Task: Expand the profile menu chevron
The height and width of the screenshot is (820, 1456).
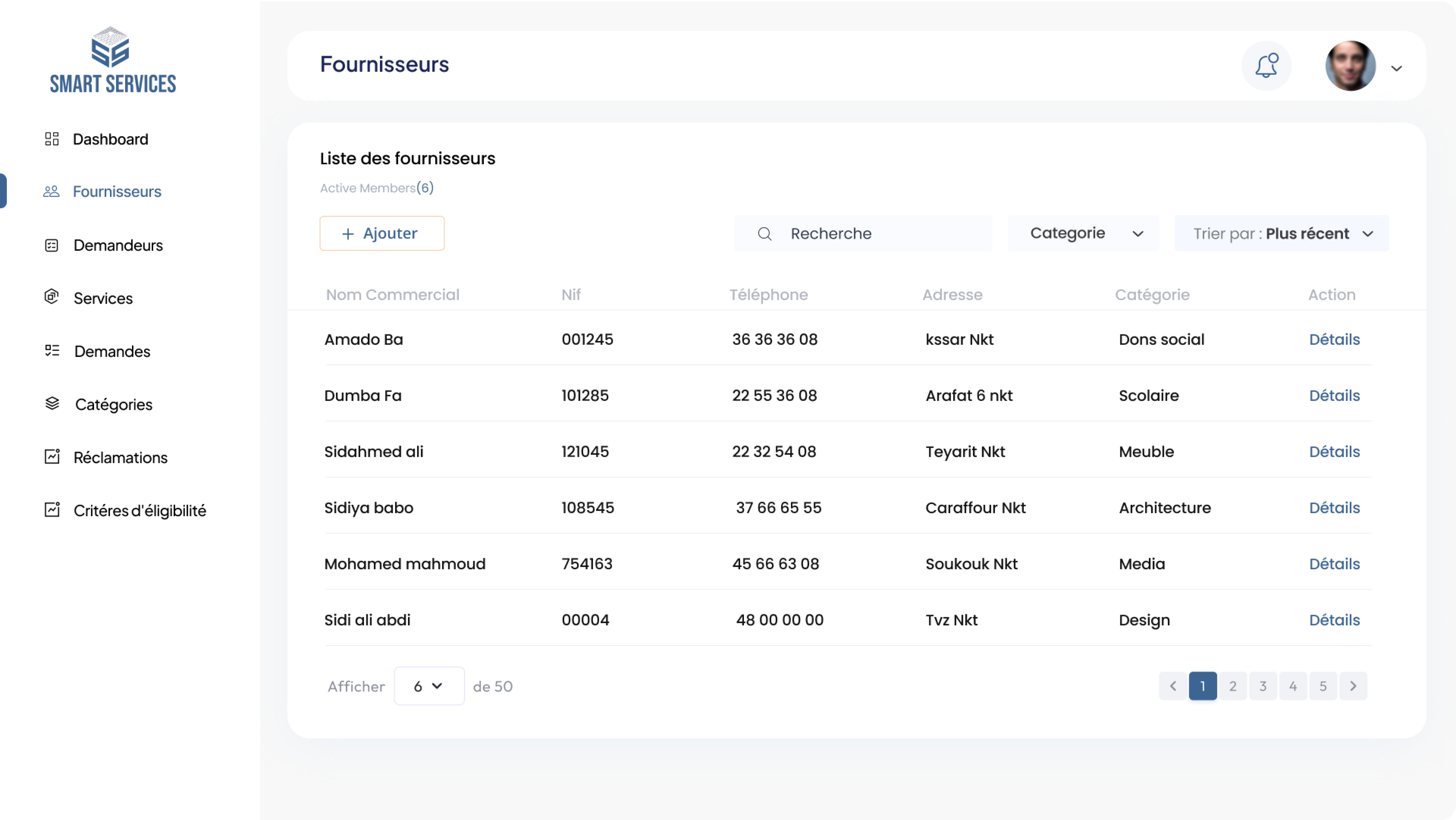Action: [x=1397, y=68]
